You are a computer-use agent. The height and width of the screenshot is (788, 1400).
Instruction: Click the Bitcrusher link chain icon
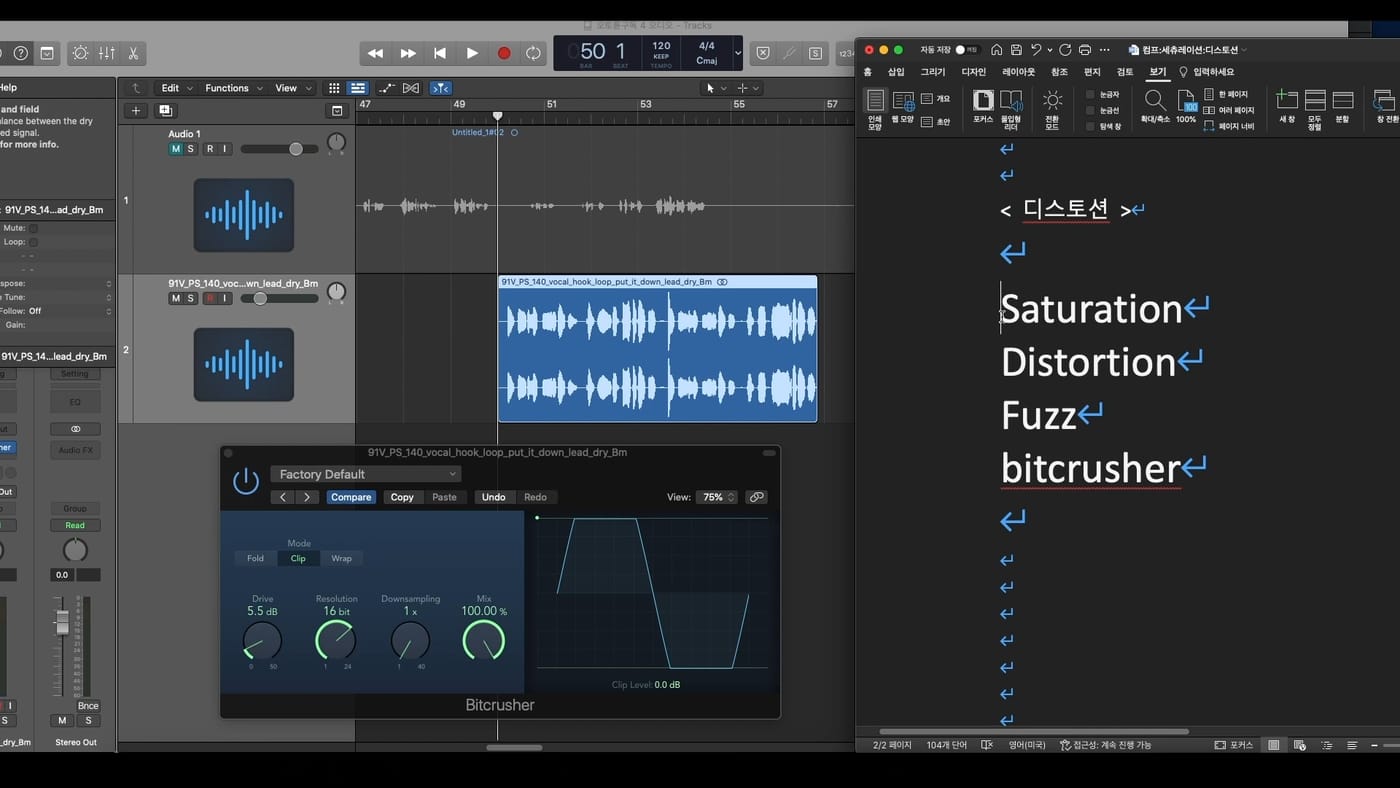(757, 497)
